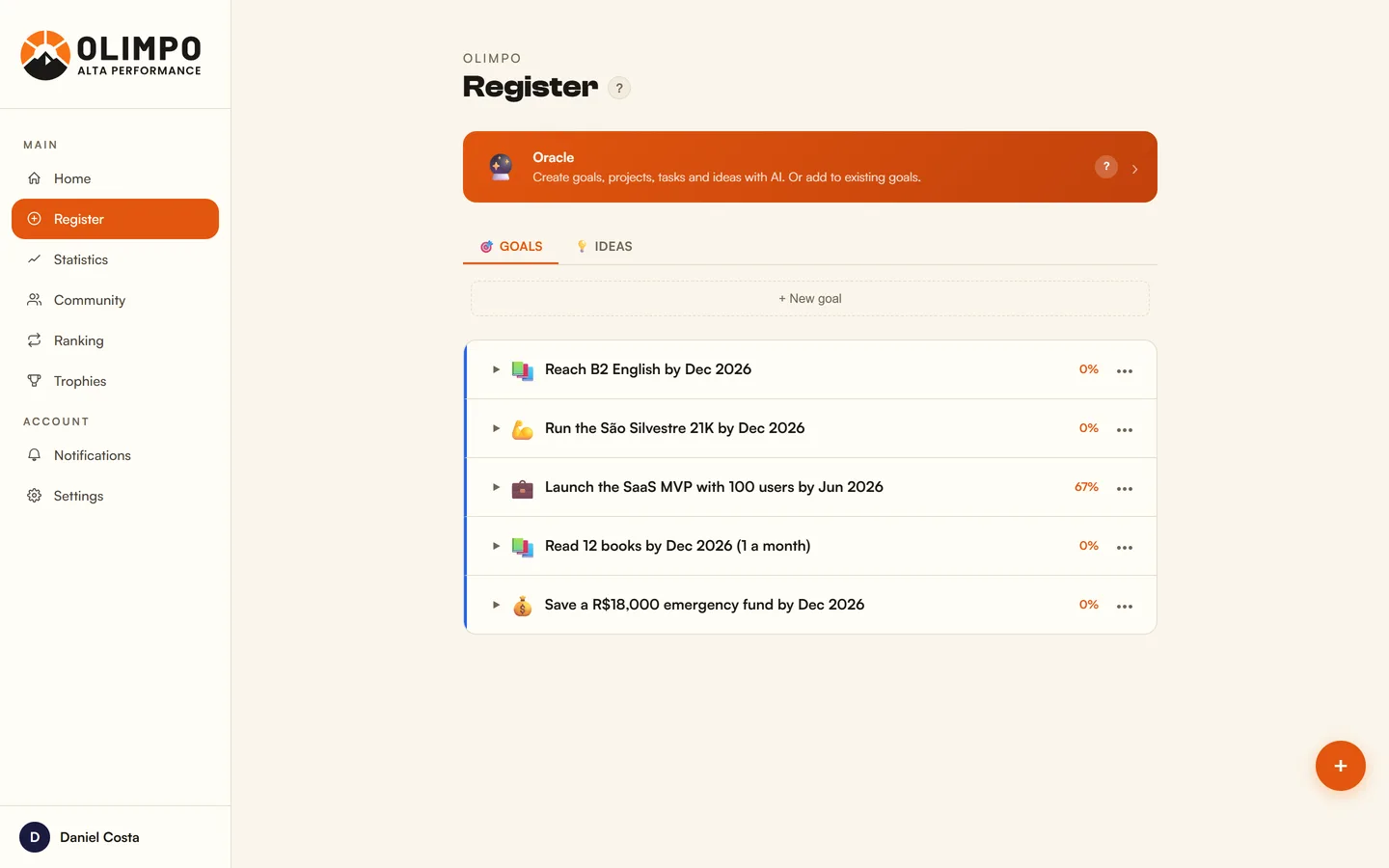
Task: Expand the Read 12 books goal
Action: pos(496,546)
